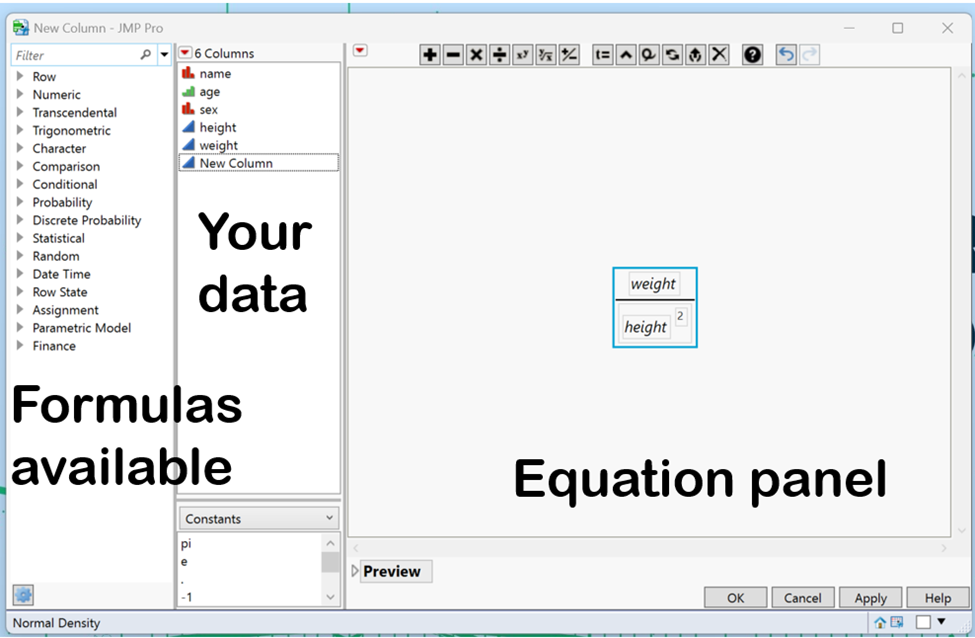Screen dimensions: 975x638
Task: Select the raise-to-power xʸ icon
Action: [x=523, y=54]
